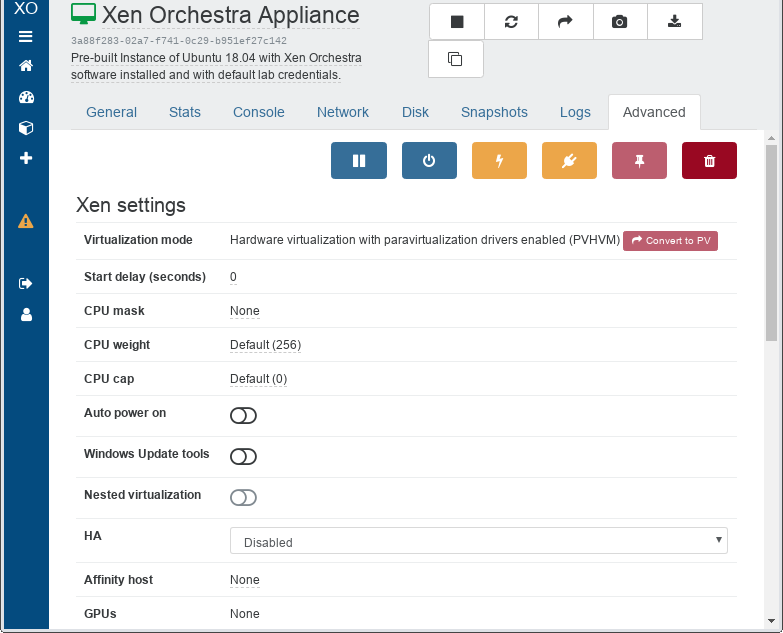Click the vertical scrollbar thumb
Viewport: 783px width, 633px height.
[772, 243]
